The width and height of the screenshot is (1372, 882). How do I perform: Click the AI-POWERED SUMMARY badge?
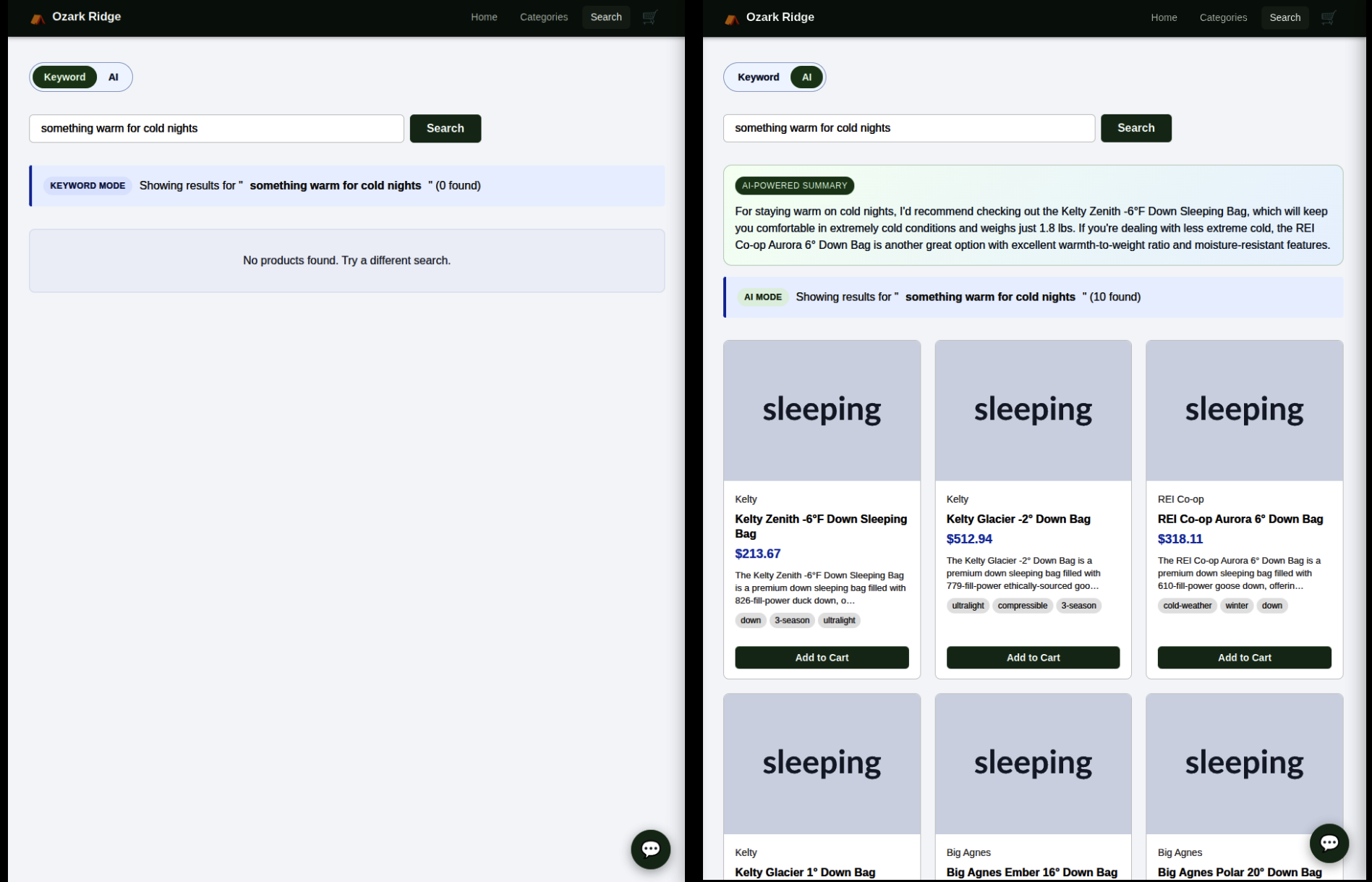794,186
